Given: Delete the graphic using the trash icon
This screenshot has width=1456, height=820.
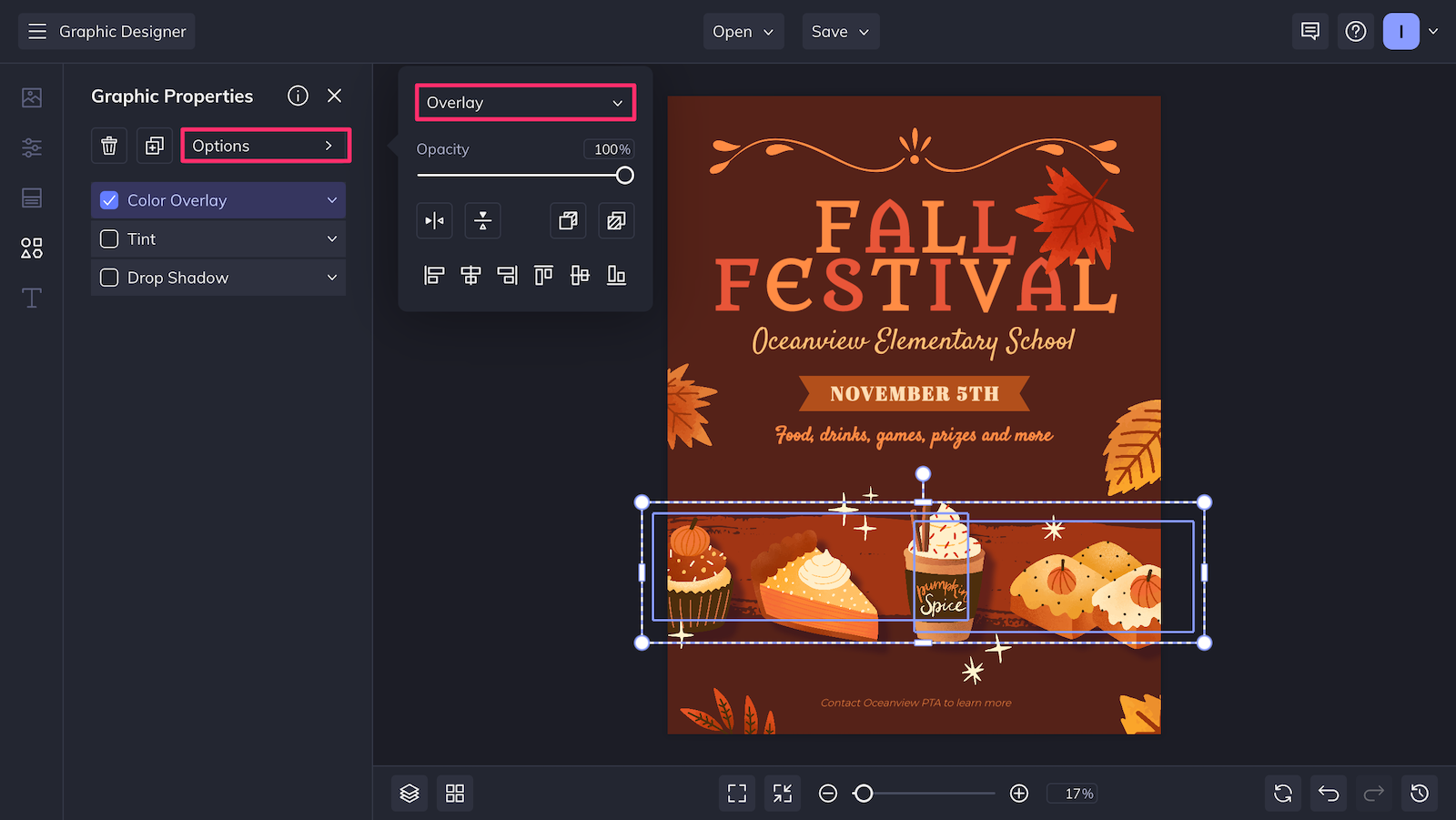Looking at the screenshot, I should pos(108,146).
